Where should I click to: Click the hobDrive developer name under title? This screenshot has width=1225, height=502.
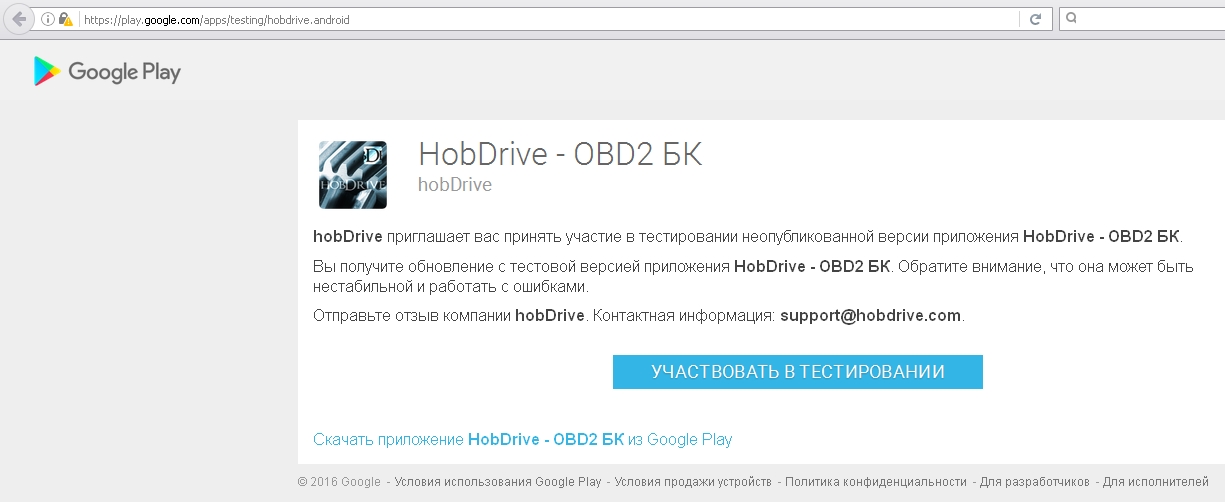point(455,185)
